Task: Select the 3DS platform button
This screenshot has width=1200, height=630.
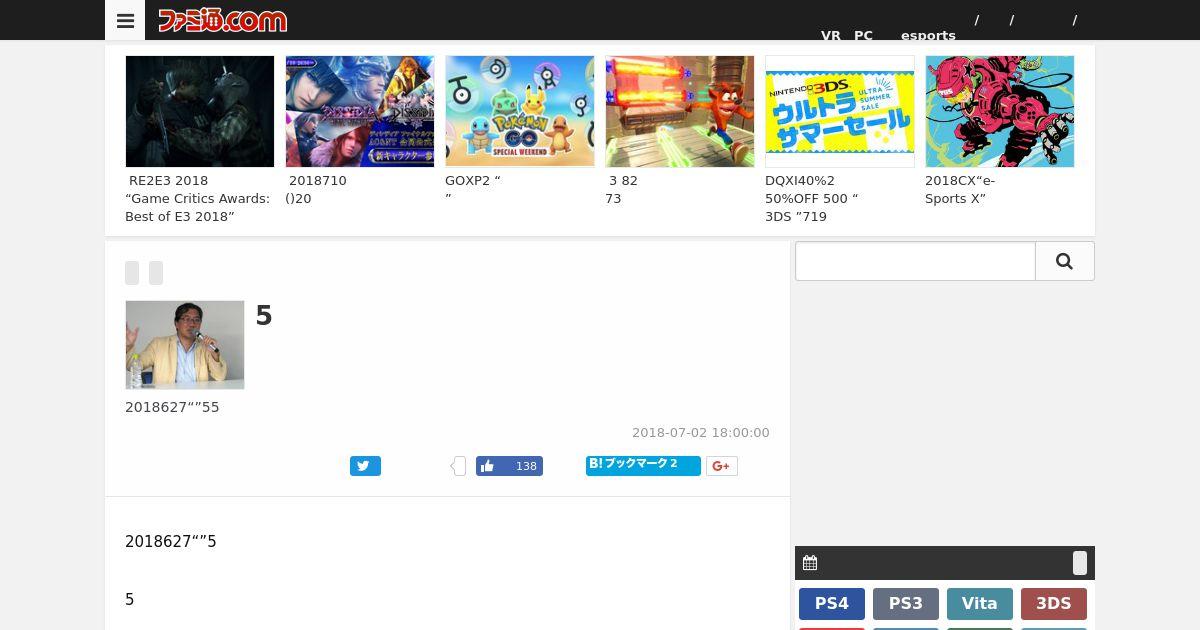Action: 1054,604
